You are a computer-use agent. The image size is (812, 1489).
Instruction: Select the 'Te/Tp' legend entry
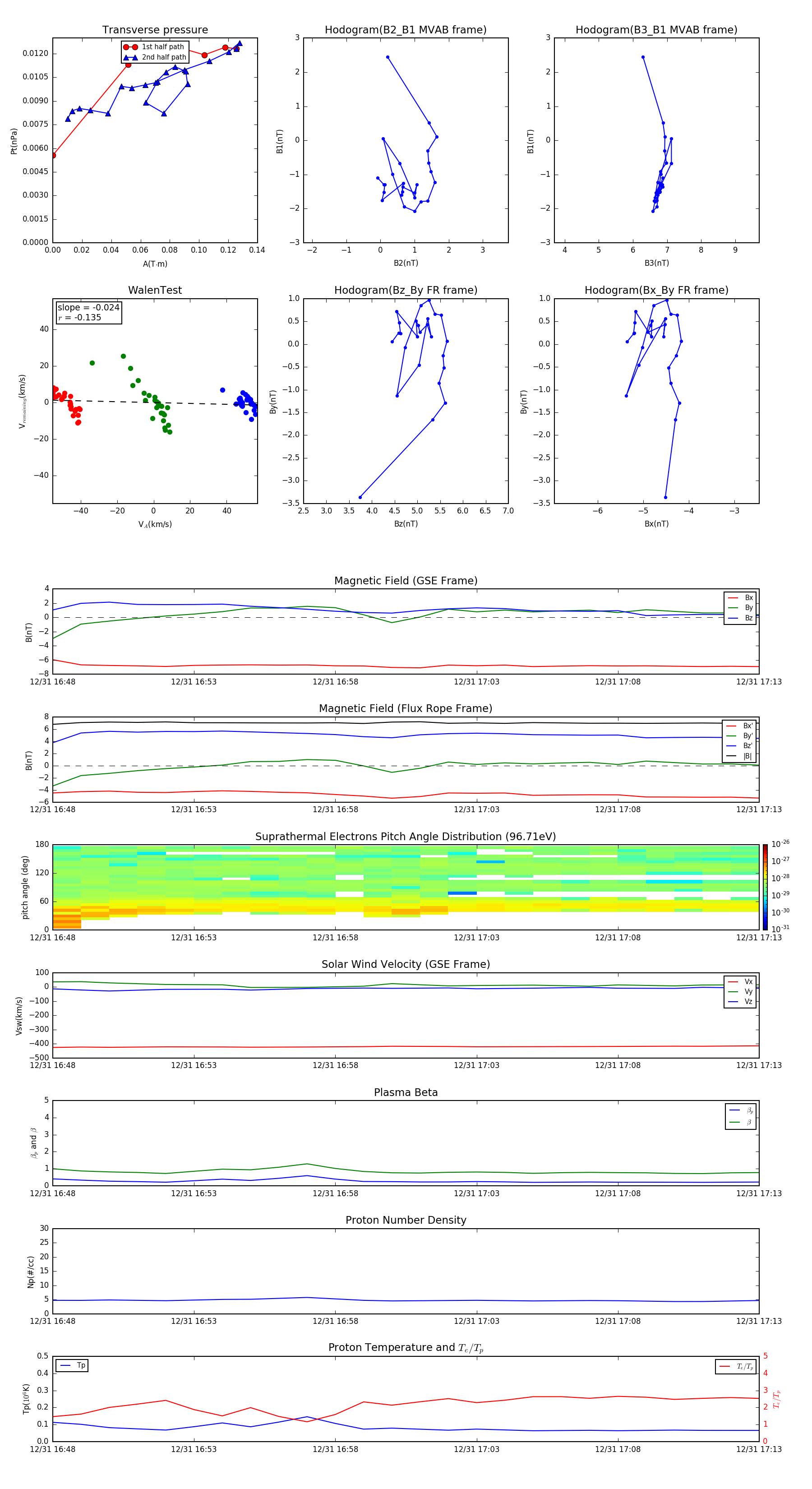point(736,1366)
